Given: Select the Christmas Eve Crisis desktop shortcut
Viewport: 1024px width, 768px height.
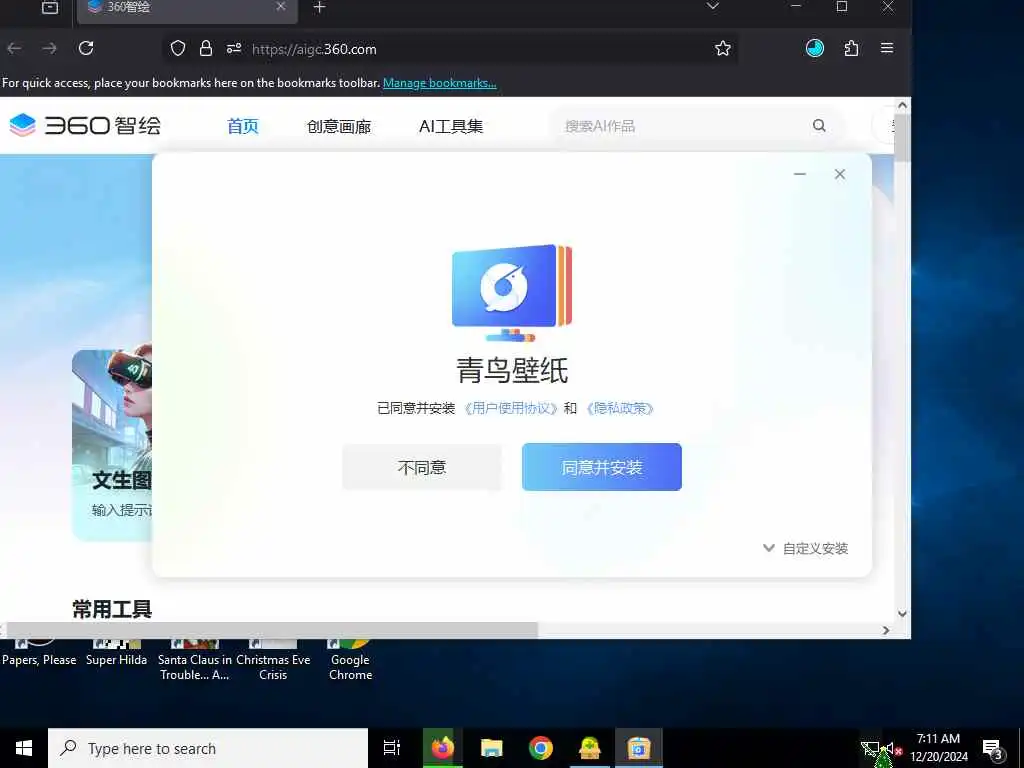Looking at the screenshot, I should point(273,660).
